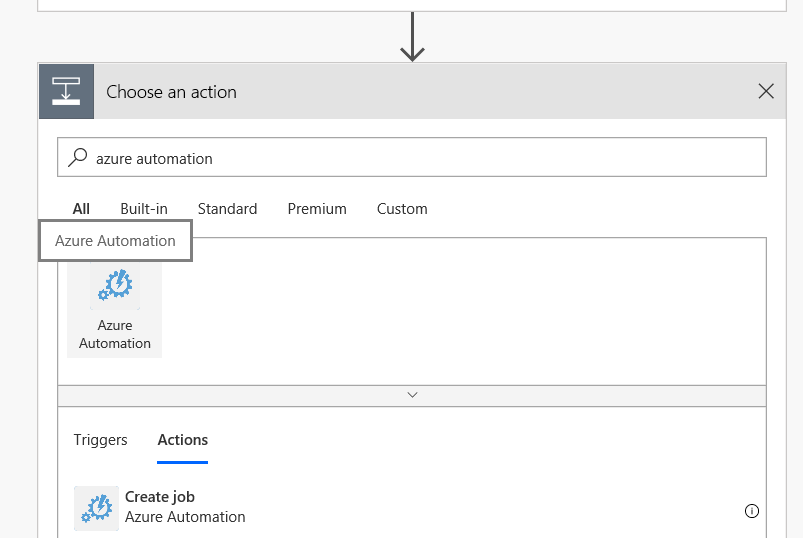Select the All filter tab
The image size is (803, 538).
tap(81, 209)
